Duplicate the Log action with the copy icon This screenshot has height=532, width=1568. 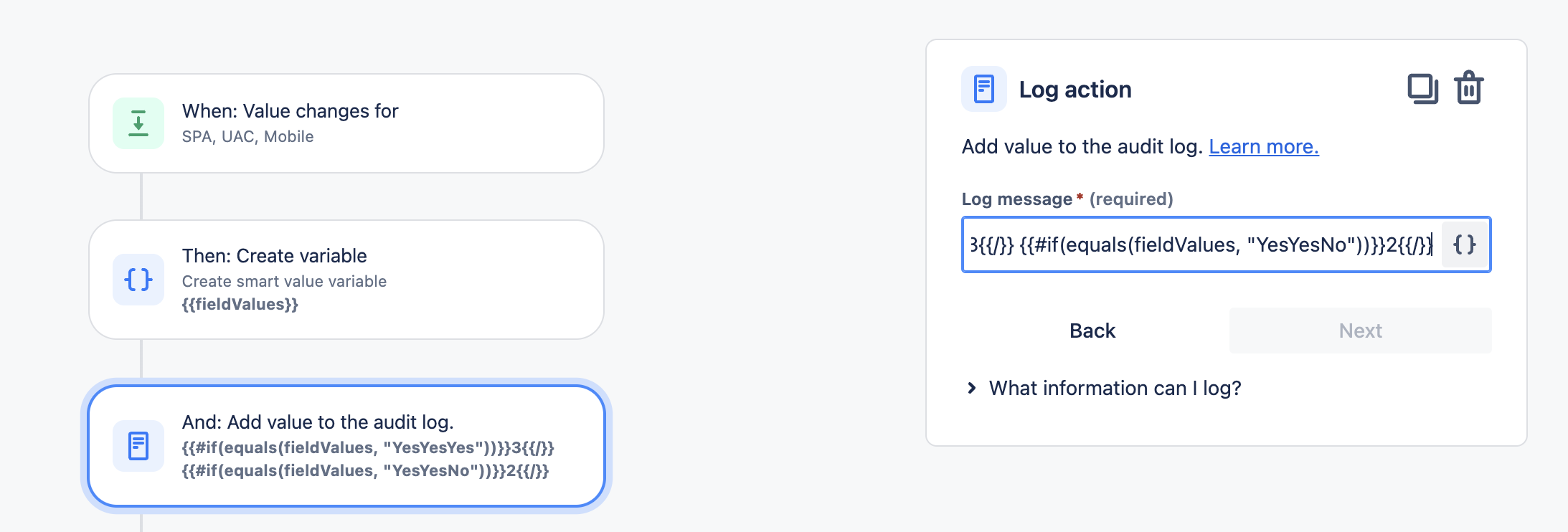point(1422,89)
